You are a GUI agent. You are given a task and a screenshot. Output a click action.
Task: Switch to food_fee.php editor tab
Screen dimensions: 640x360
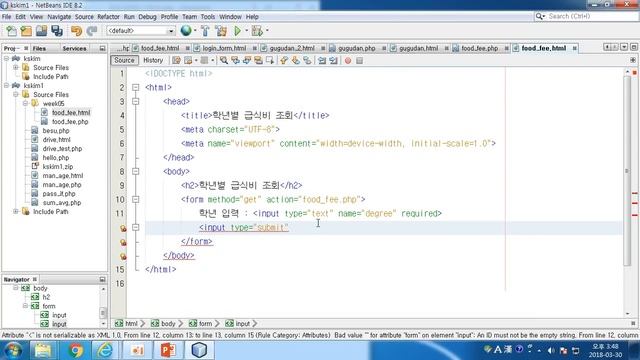click(480, 48)
